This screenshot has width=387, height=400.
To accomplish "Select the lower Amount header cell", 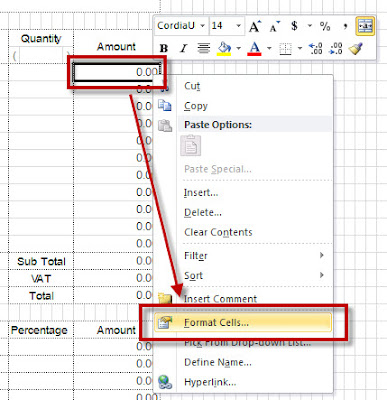I will coord(116,330).
